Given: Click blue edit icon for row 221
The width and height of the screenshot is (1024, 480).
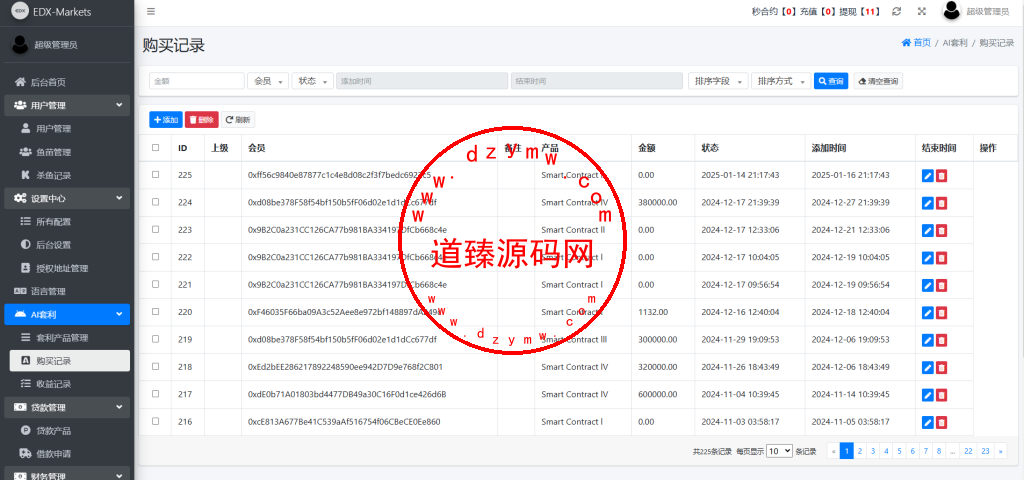Looking at the screenshot, I should point(927,286).
